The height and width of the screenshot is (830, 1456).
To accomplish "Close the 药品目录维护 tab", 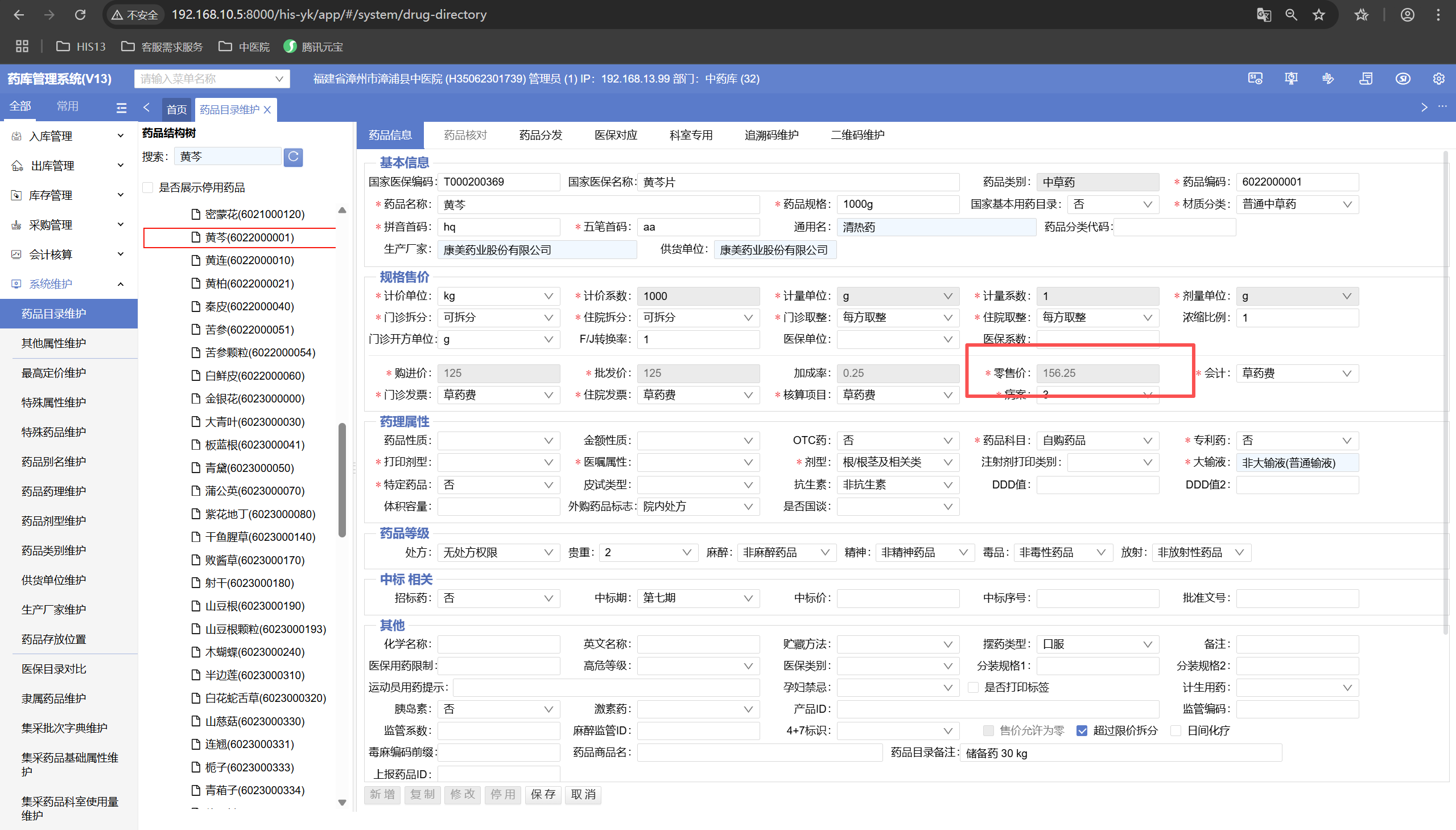I will pos(267,109).
